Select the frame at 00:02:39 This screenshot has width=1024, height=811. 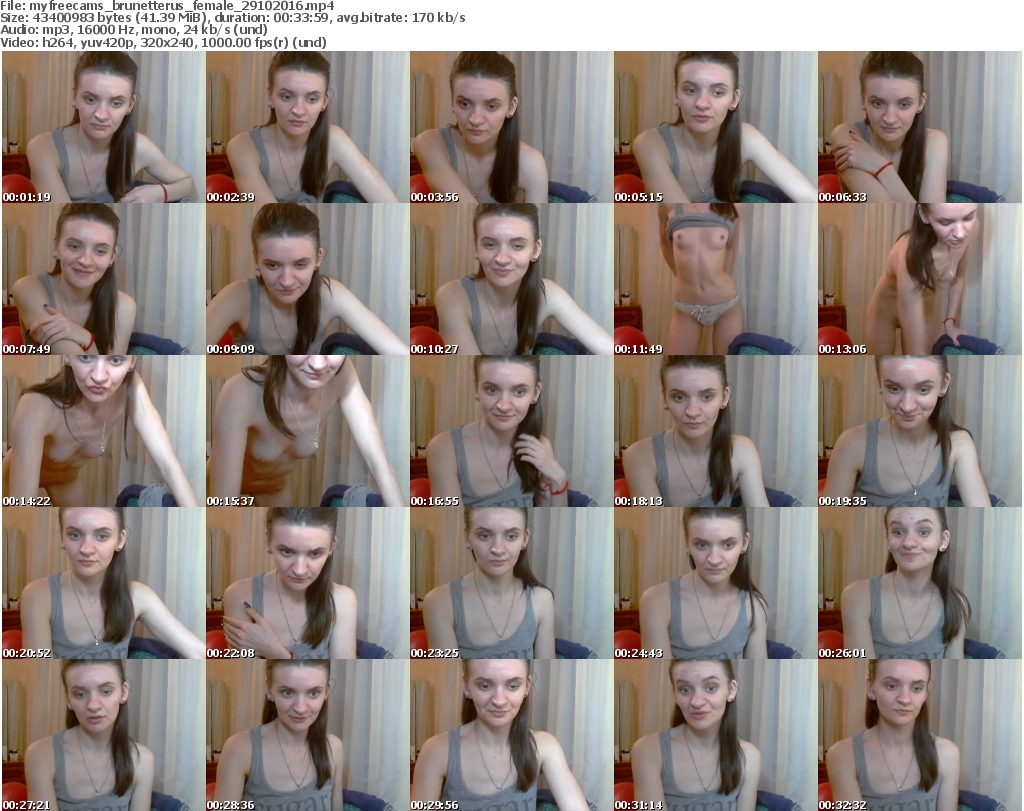[x=306, y=127]
